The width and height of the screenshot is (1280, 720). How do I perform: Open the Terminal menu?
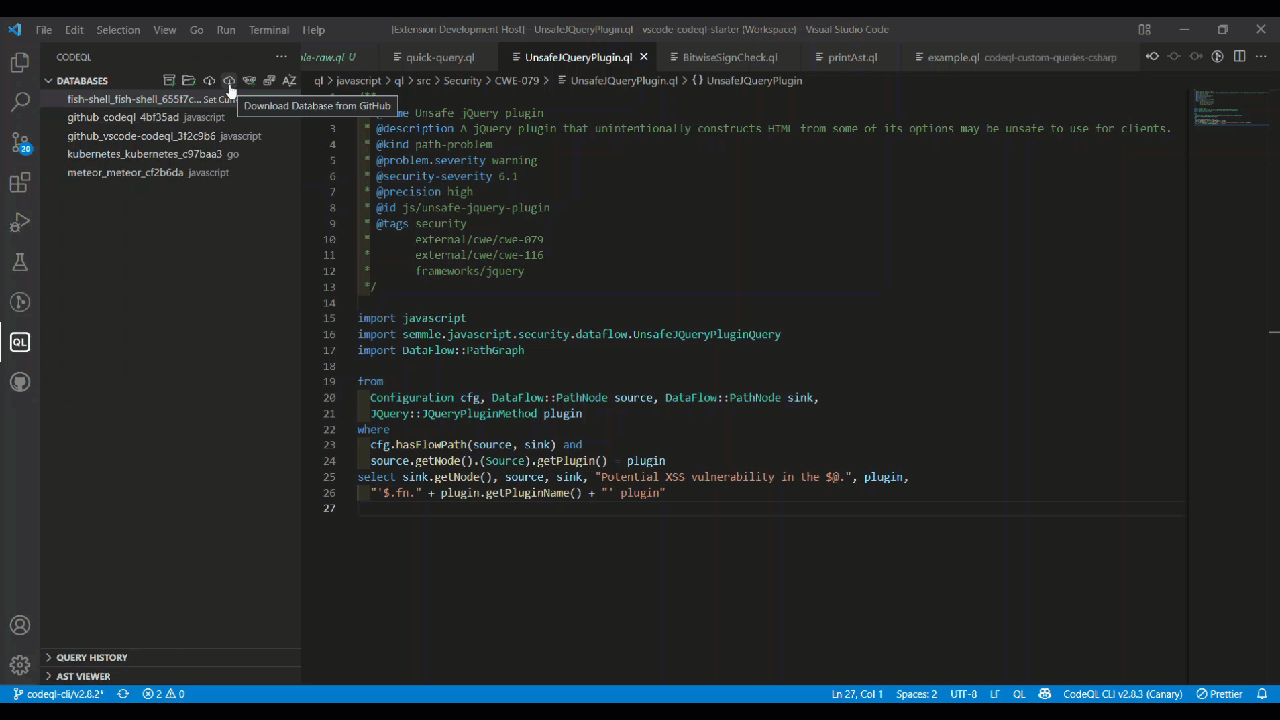click(269, 30)
